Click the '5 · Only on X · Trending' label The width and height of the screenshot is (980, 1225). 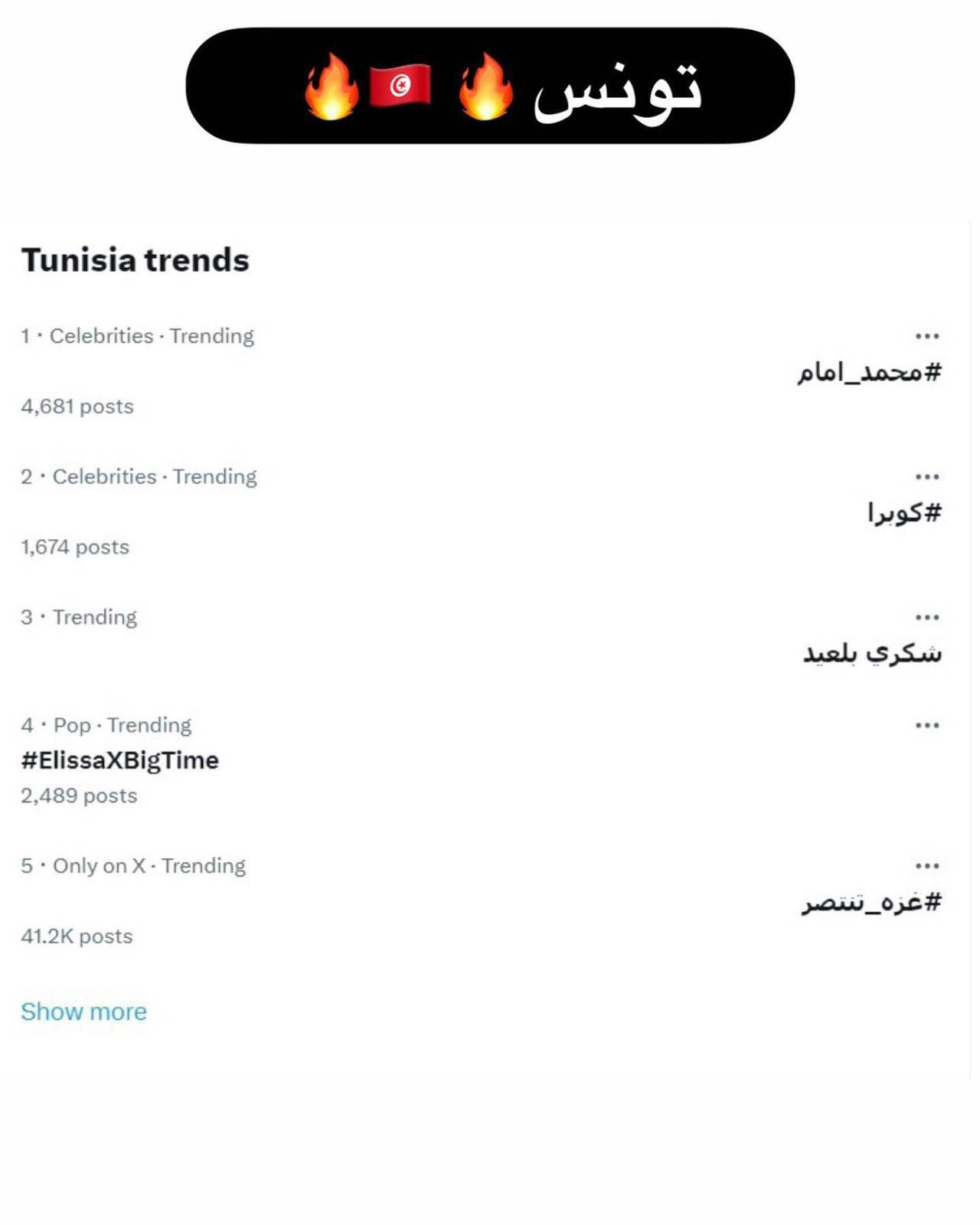[x=133, y=866]
